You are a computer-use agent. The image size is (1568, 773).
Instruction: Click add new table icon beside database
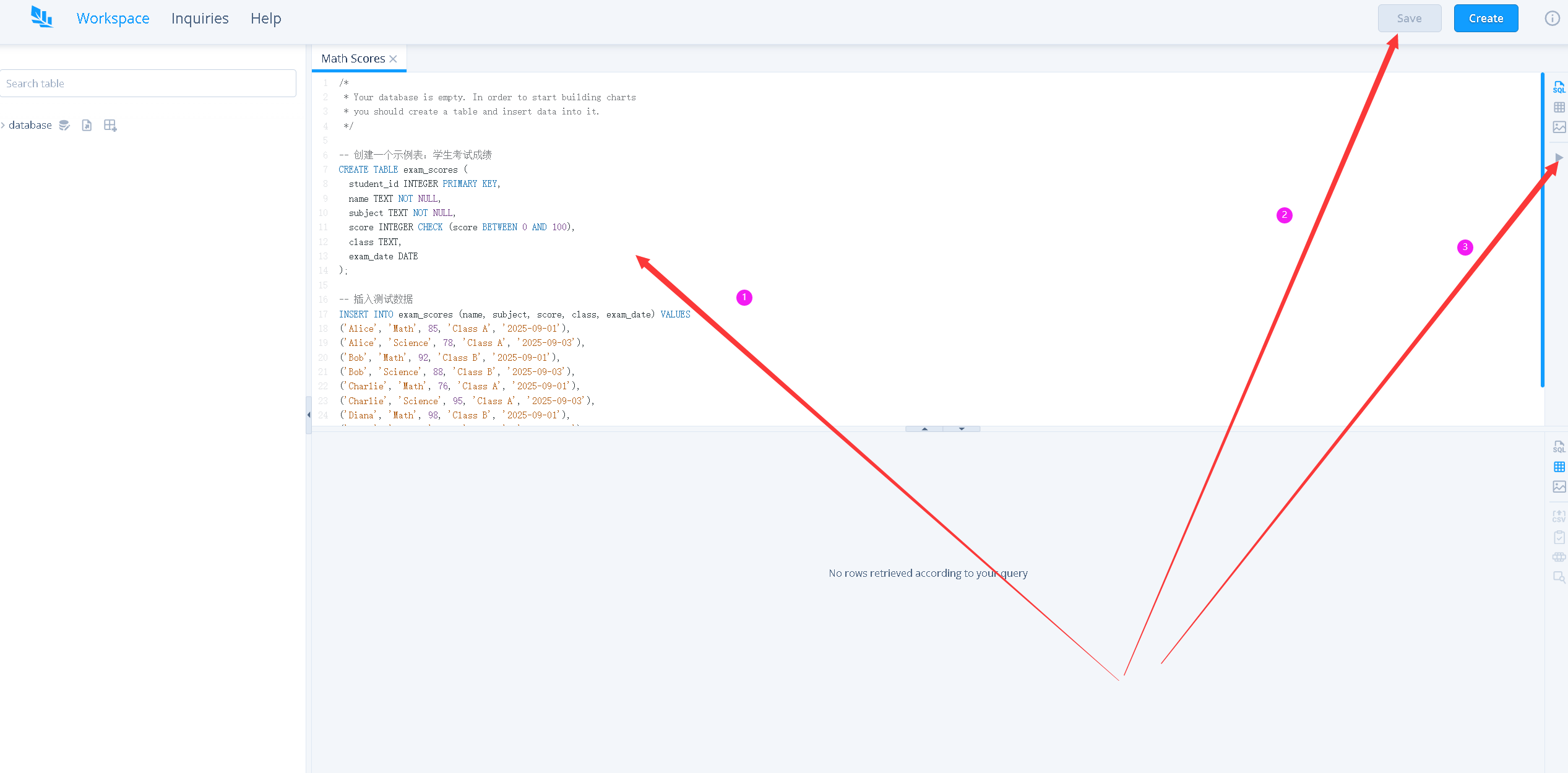pyautogui.click(x=110, y=125)
